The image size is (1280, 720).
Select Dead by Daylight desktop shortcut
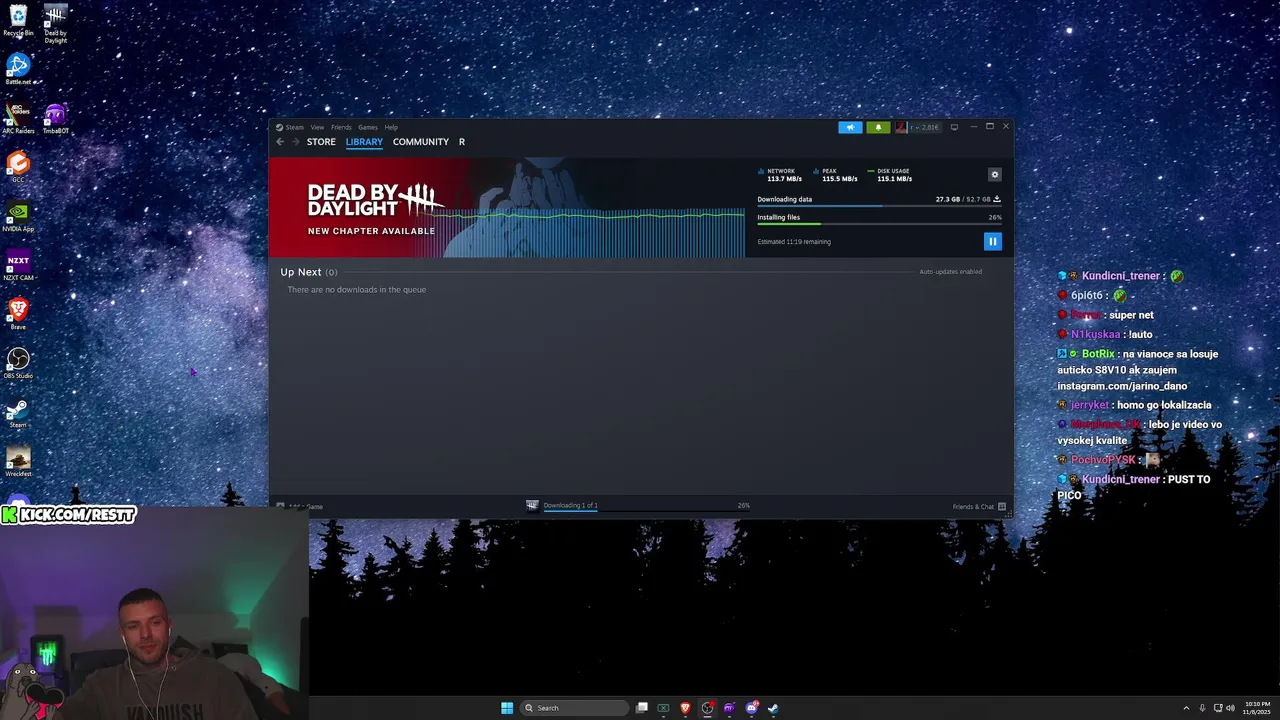pos(55,24)
